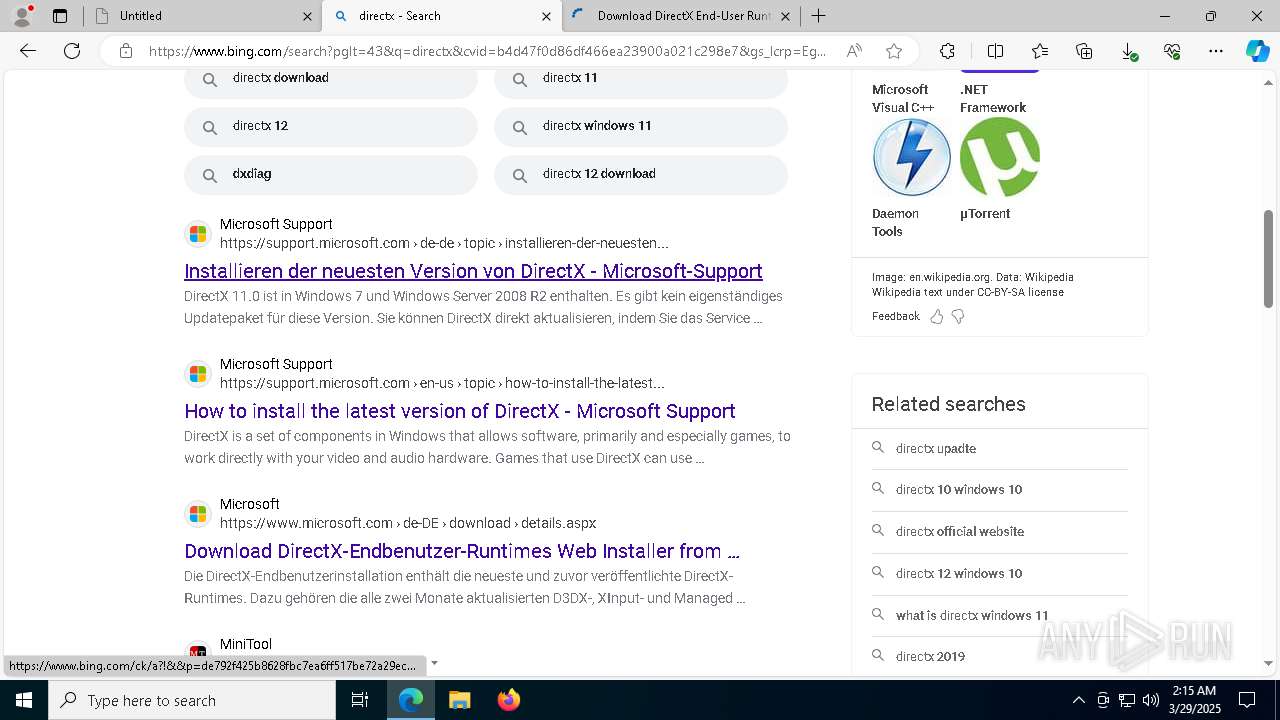Open 'Download DirectX-Endbenutzer-Runtimes Web Installer' result
Image resolution: width=1280 pixels, height=720 pixels.
(x=462, y=551)
